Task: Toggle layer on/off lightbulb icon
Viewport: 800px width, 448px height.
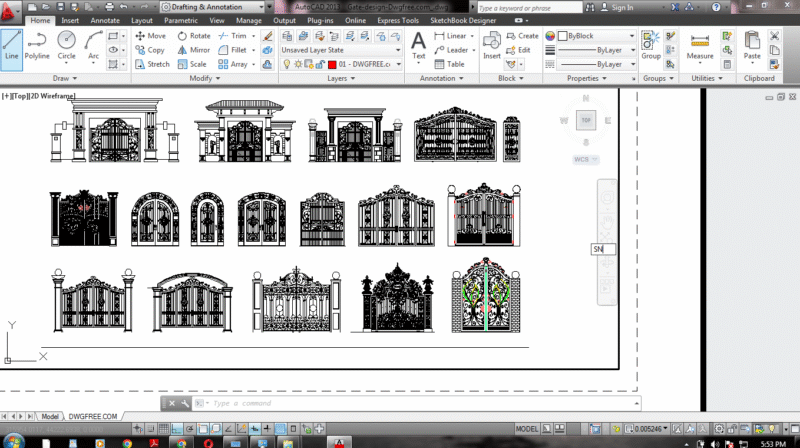Action: tap(287, 64)
